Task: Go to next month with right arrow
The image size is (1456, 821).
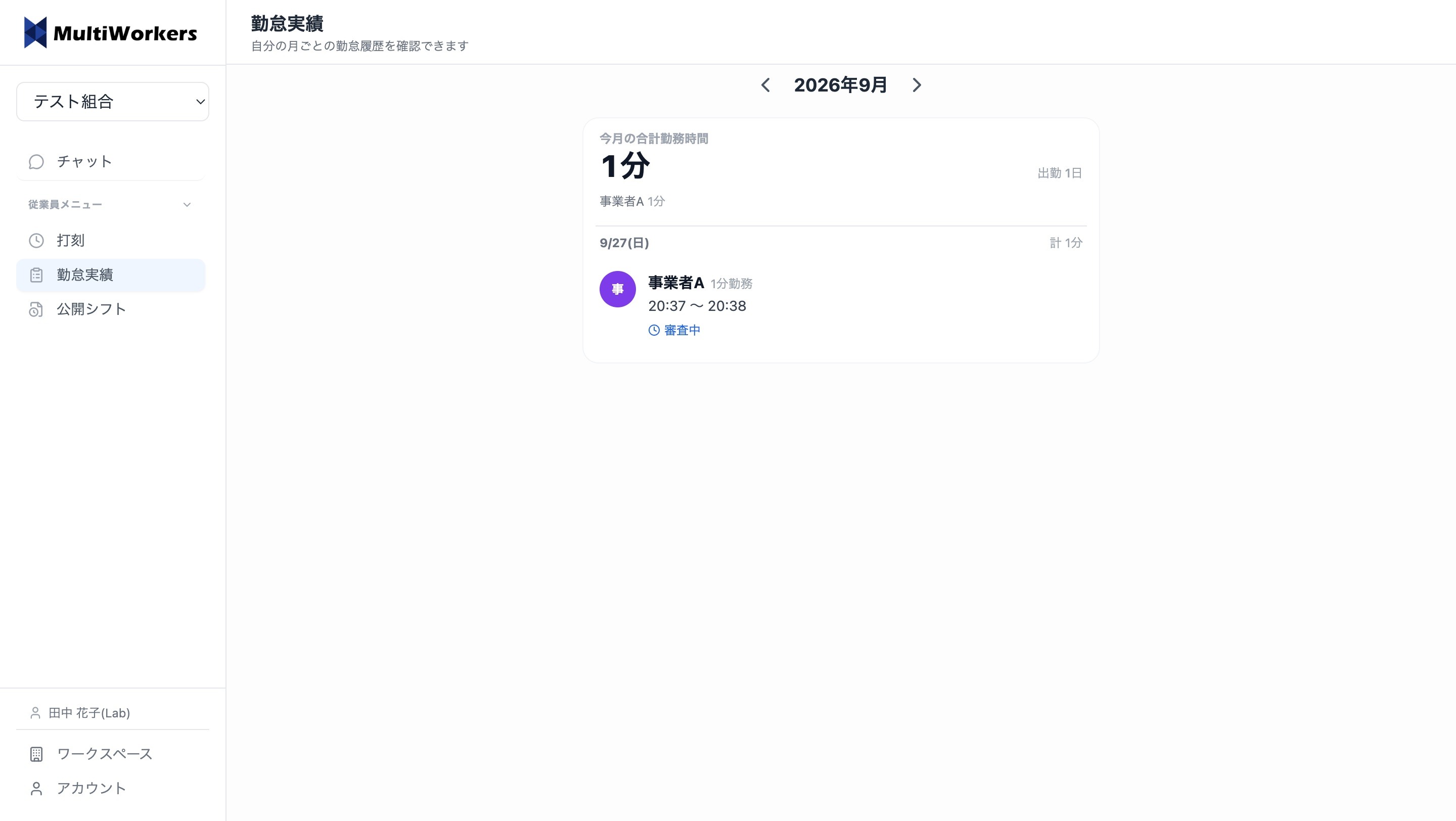Action: tap(917, 85)
